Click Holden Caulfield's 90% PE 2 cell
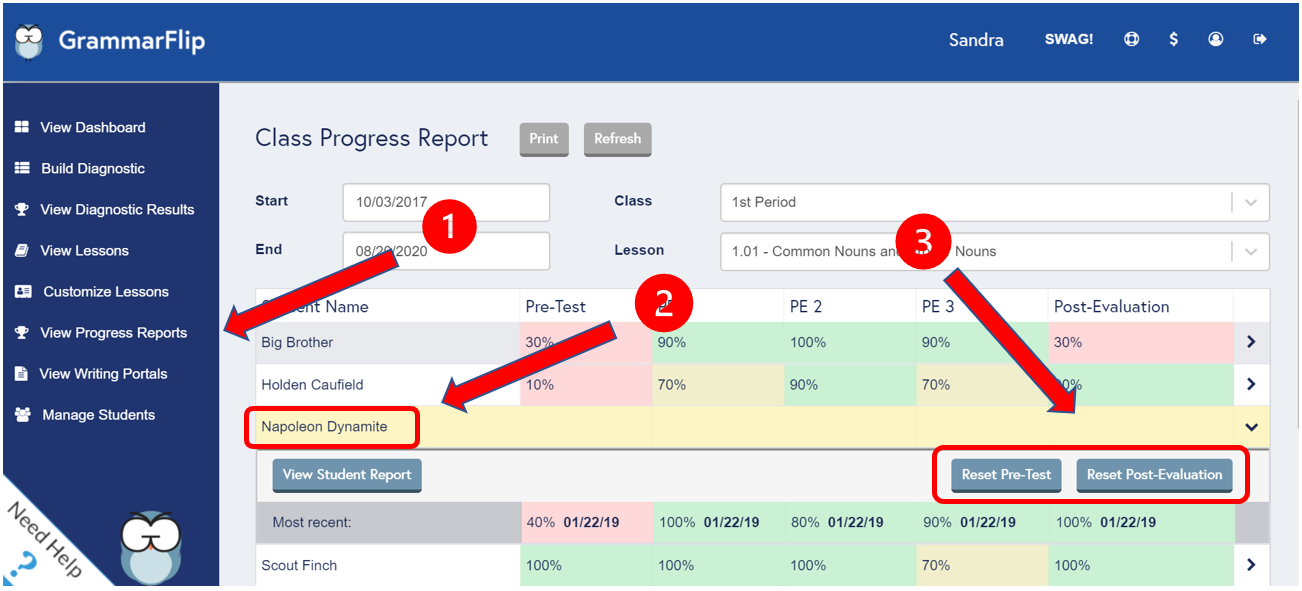 pos(849,384)
